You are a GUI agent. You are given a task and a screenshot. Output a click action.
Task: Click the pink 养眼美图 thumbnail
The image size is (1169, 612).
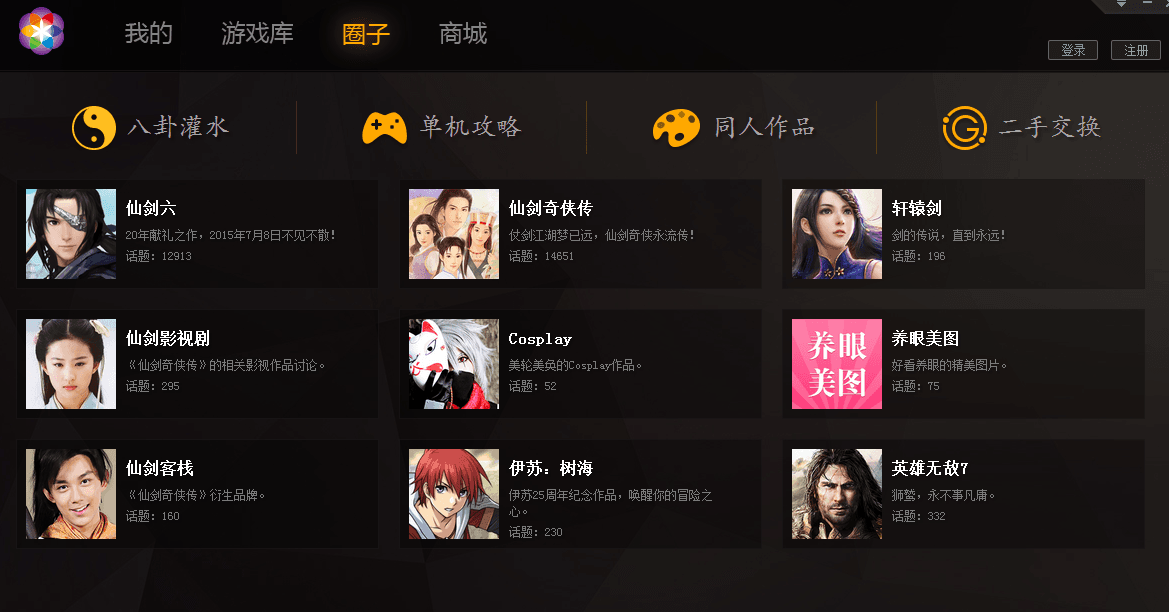[x=836, y=364]
